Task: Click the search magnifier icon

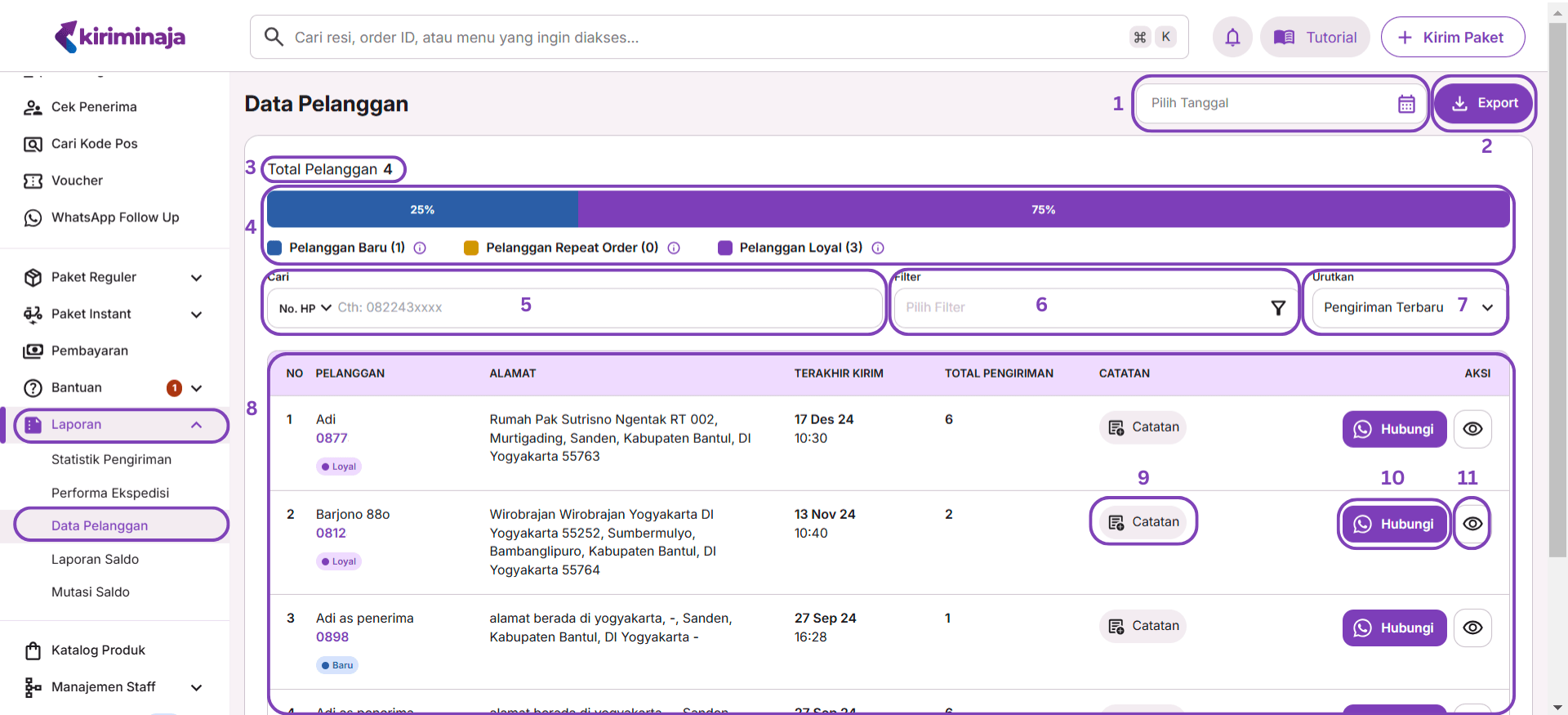Action: point(274,38)
